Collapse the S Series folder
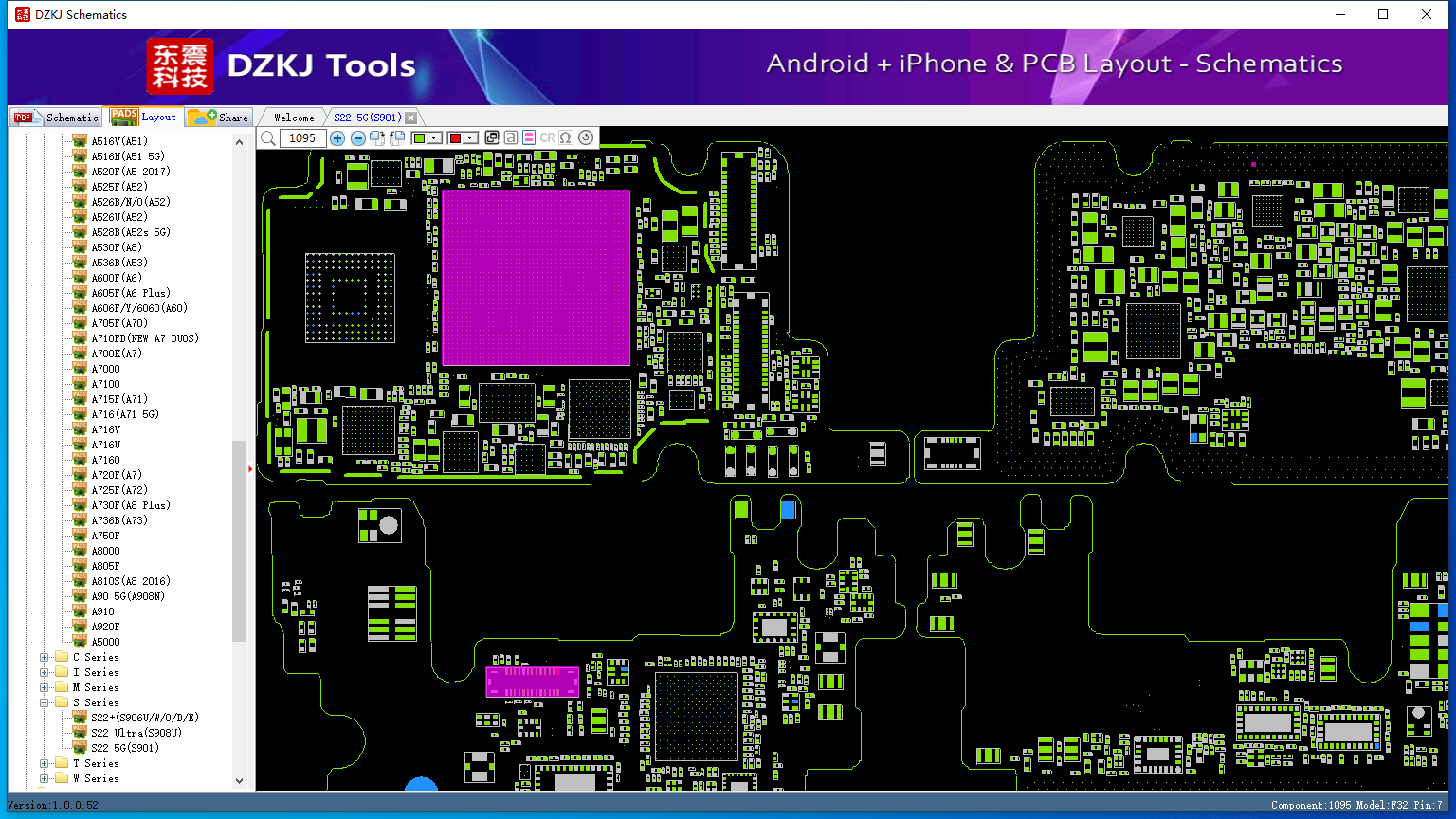The height and width of the screenshot is (819, 1456). tap(45, 702)
